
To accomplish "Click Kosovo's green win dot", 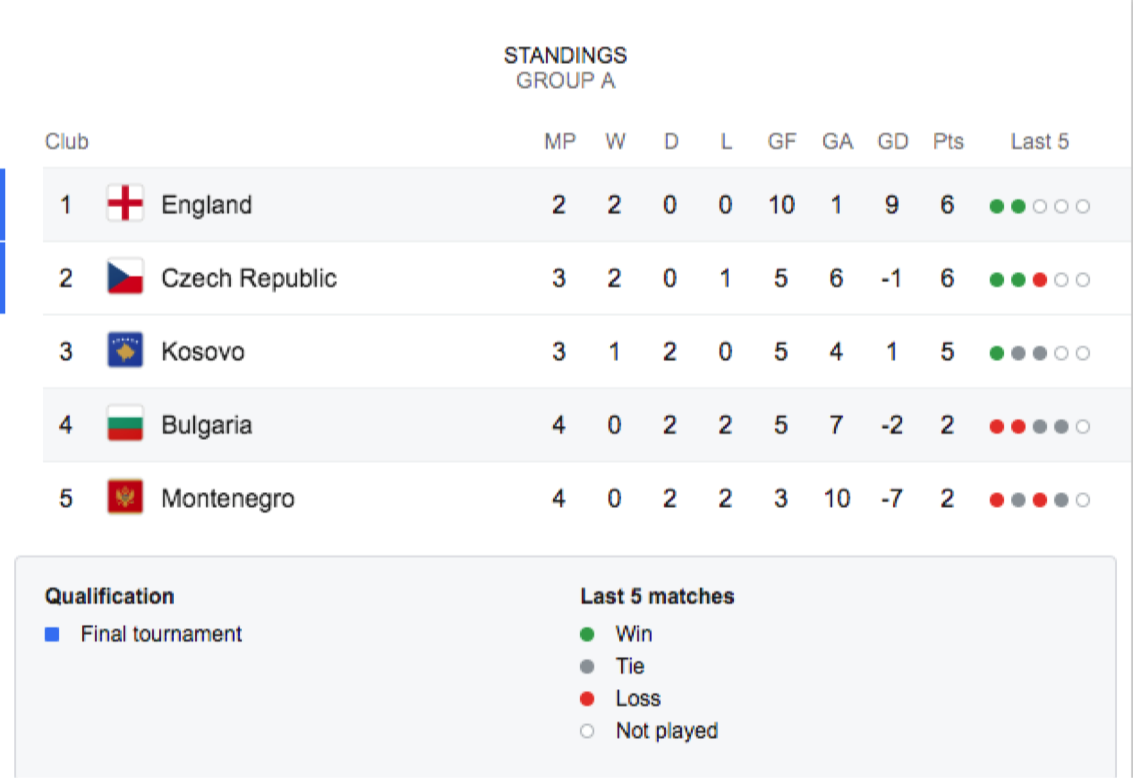I will [x=996, y=353].
